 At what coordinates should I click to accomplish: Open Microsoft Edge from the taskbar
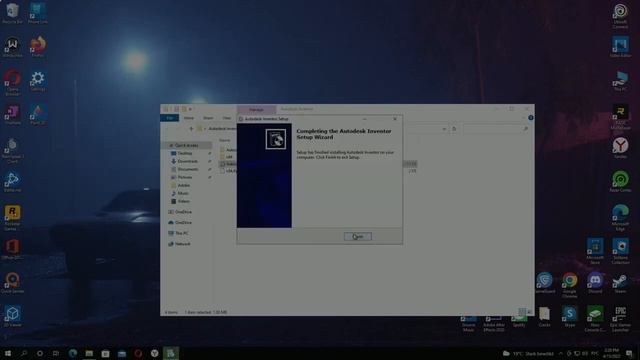click(x=73, y=353)
